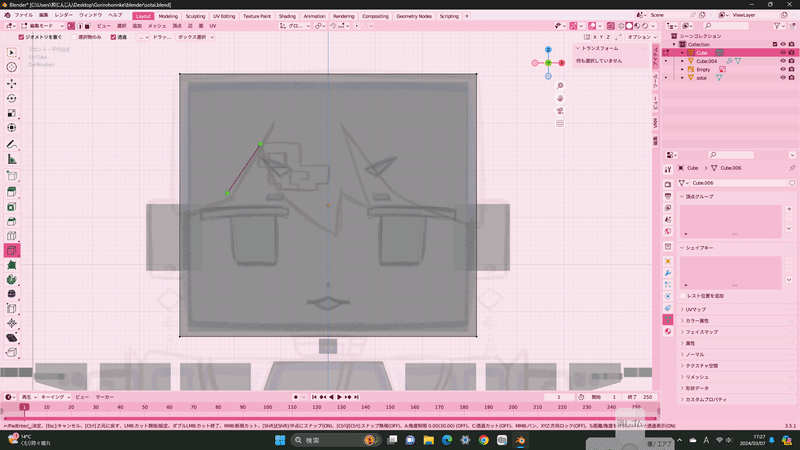Select the Shrink/Fatten tool
The width and height of the screenshot is (800, 450).
[12, 323]
